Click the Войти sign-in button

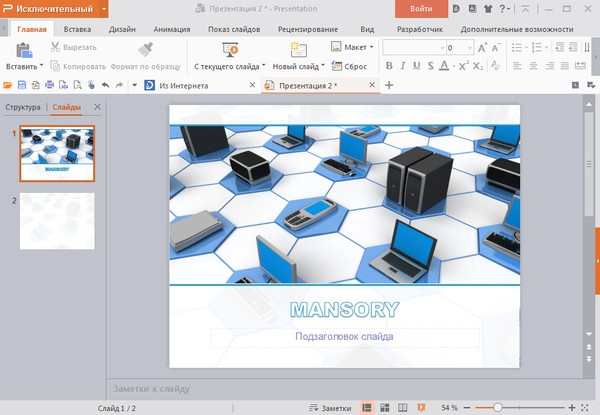(x=421, y=10)
